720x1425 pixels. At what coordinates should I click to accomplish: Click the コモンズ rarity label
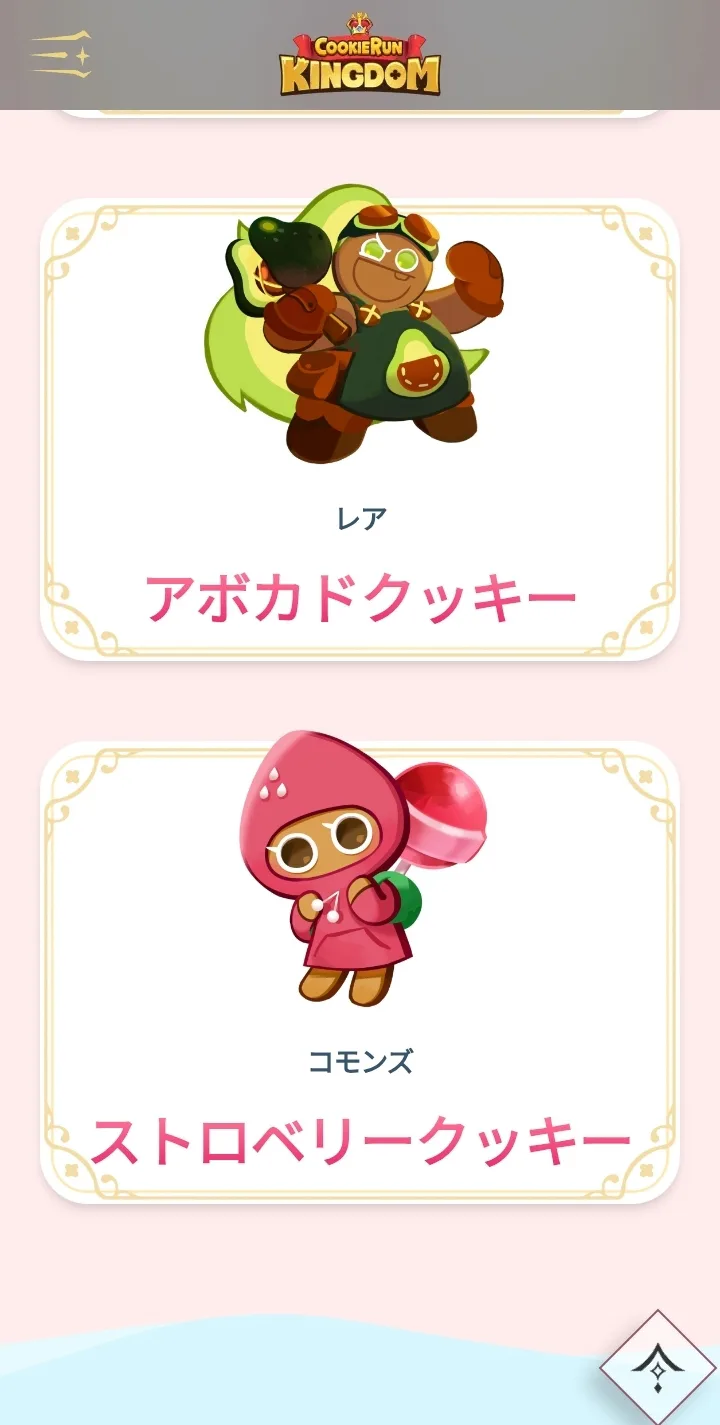[x=361, y=1061]
